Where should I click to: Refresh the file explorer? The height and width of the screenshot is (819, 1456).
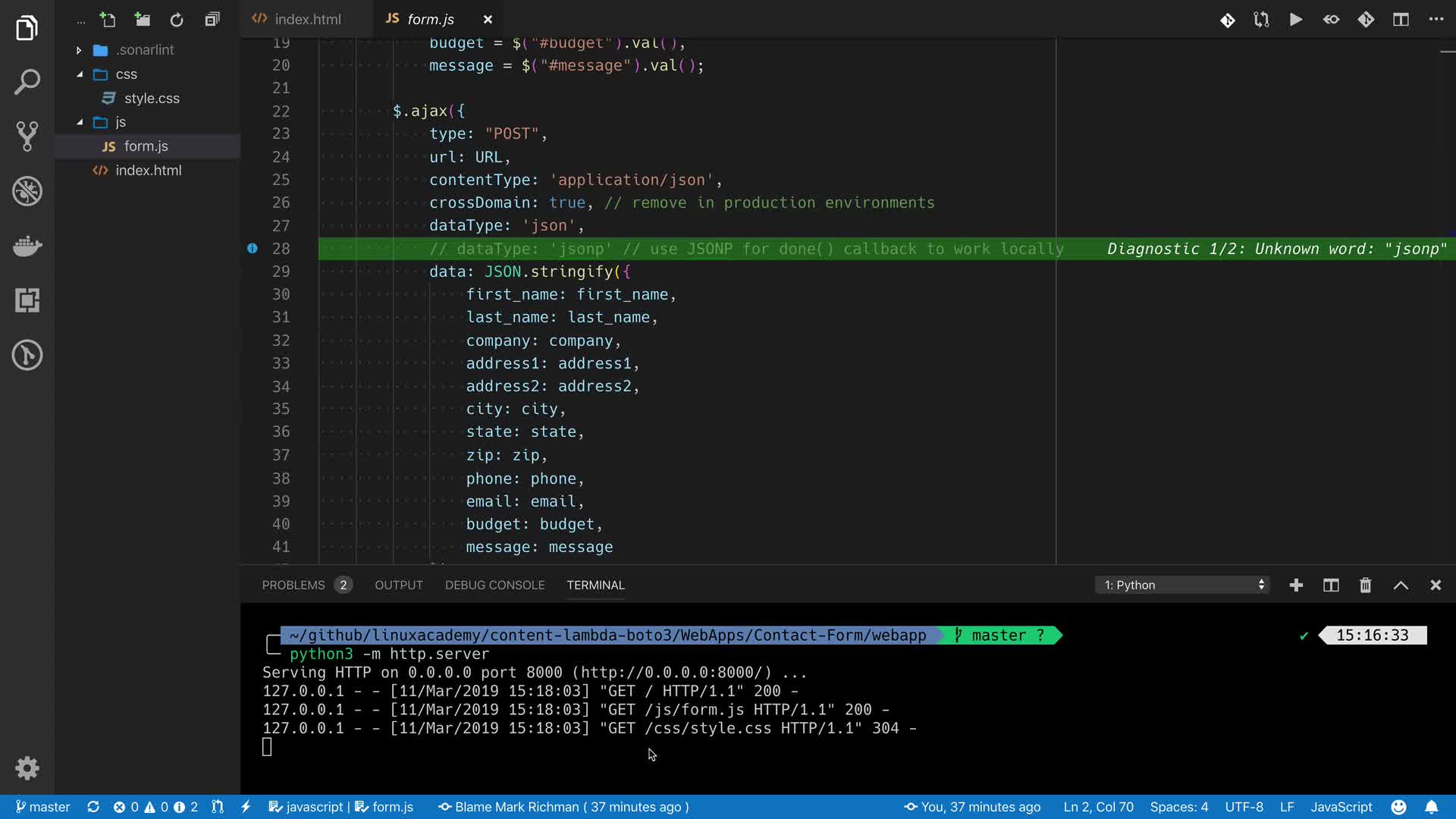coord(177,20)
